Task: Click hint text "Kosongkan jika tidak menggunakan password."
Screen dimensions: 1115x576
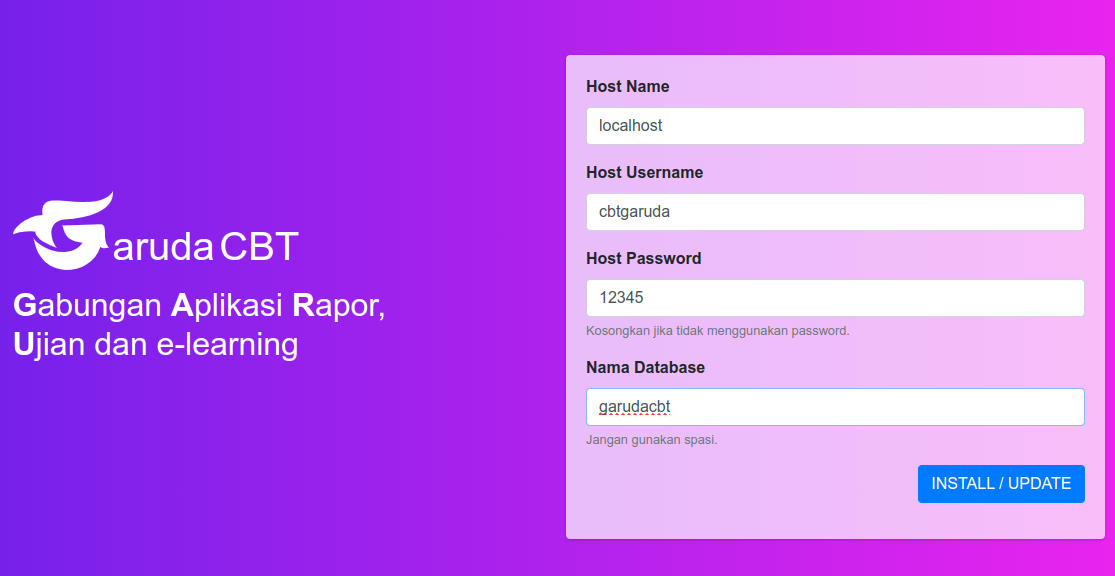Action: pyautogui.click(x=717, y=331)
